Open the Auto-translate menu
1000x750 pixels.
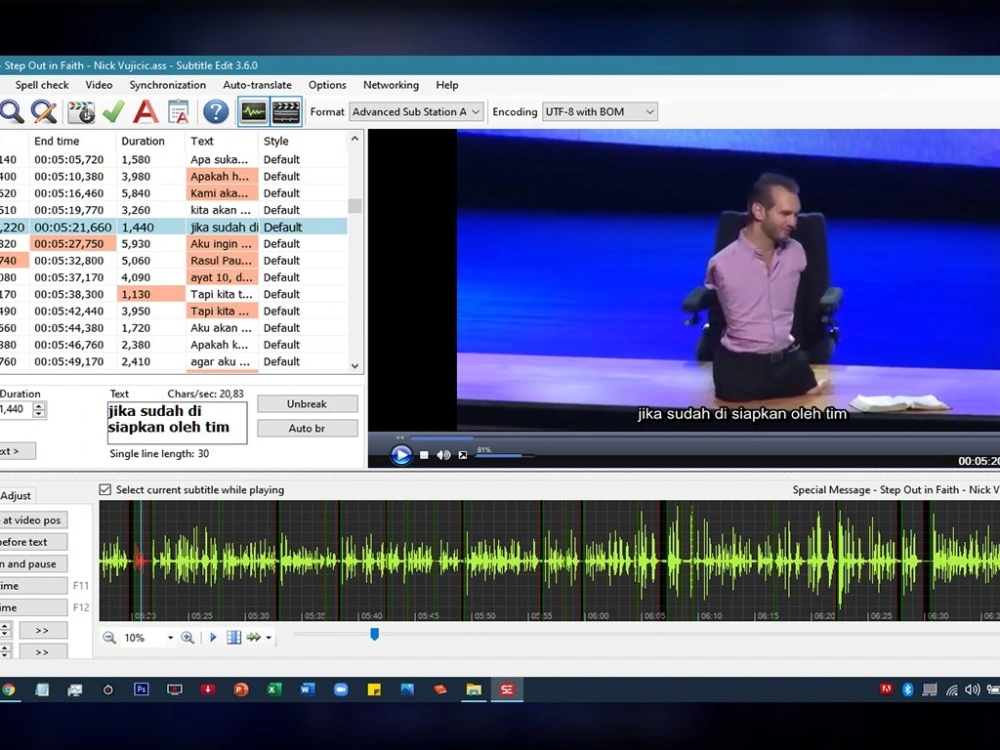coord(257,85)
